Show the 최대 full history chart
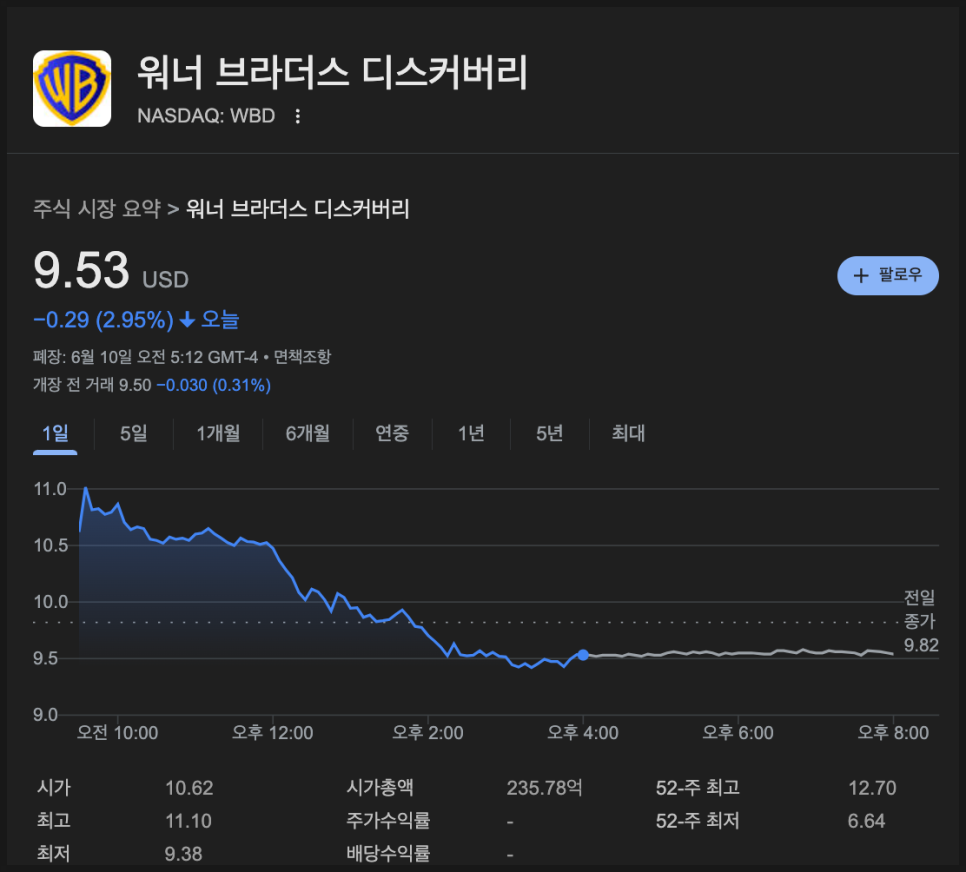This screenshot has height=872, width=966. [628, 433]
